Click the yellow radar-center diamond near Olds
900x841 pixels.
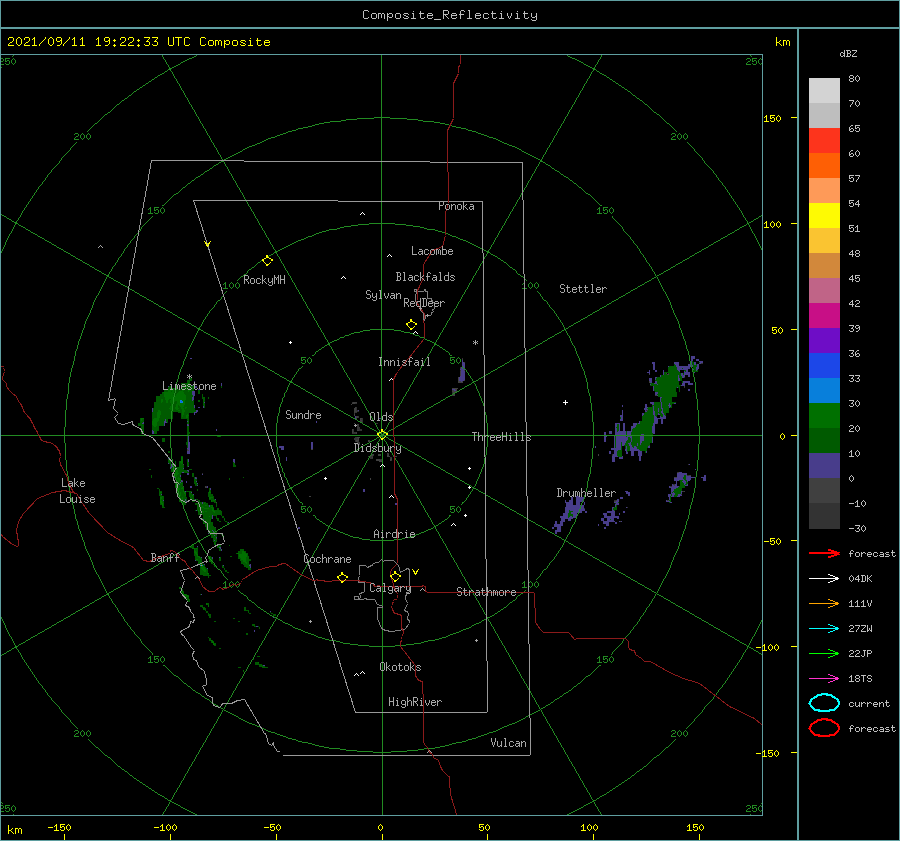[382, 435]
